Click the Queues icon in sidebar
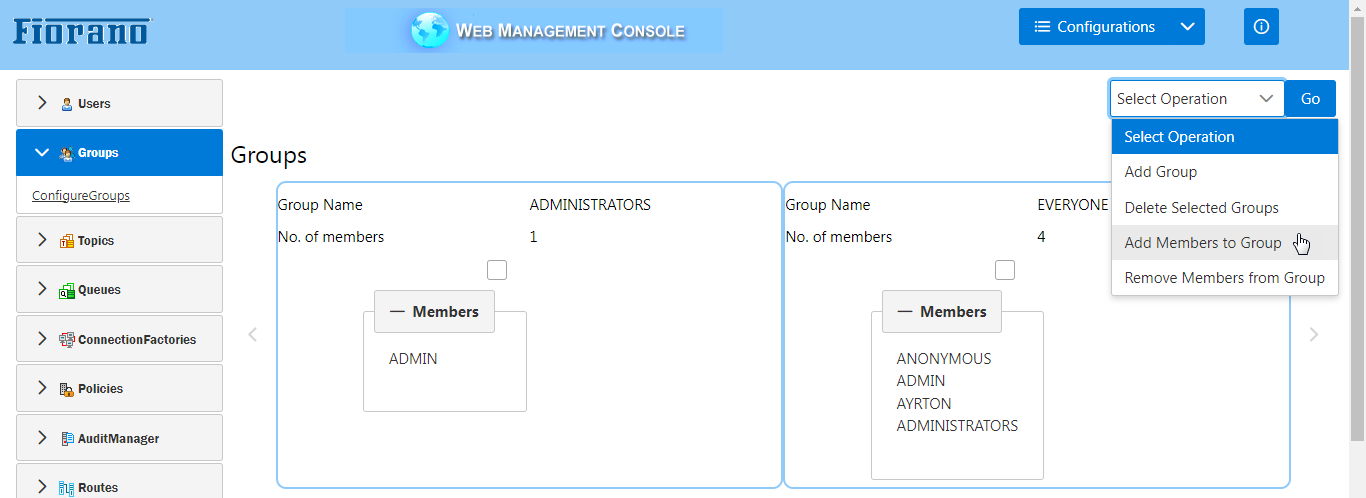 coord(67,290)
